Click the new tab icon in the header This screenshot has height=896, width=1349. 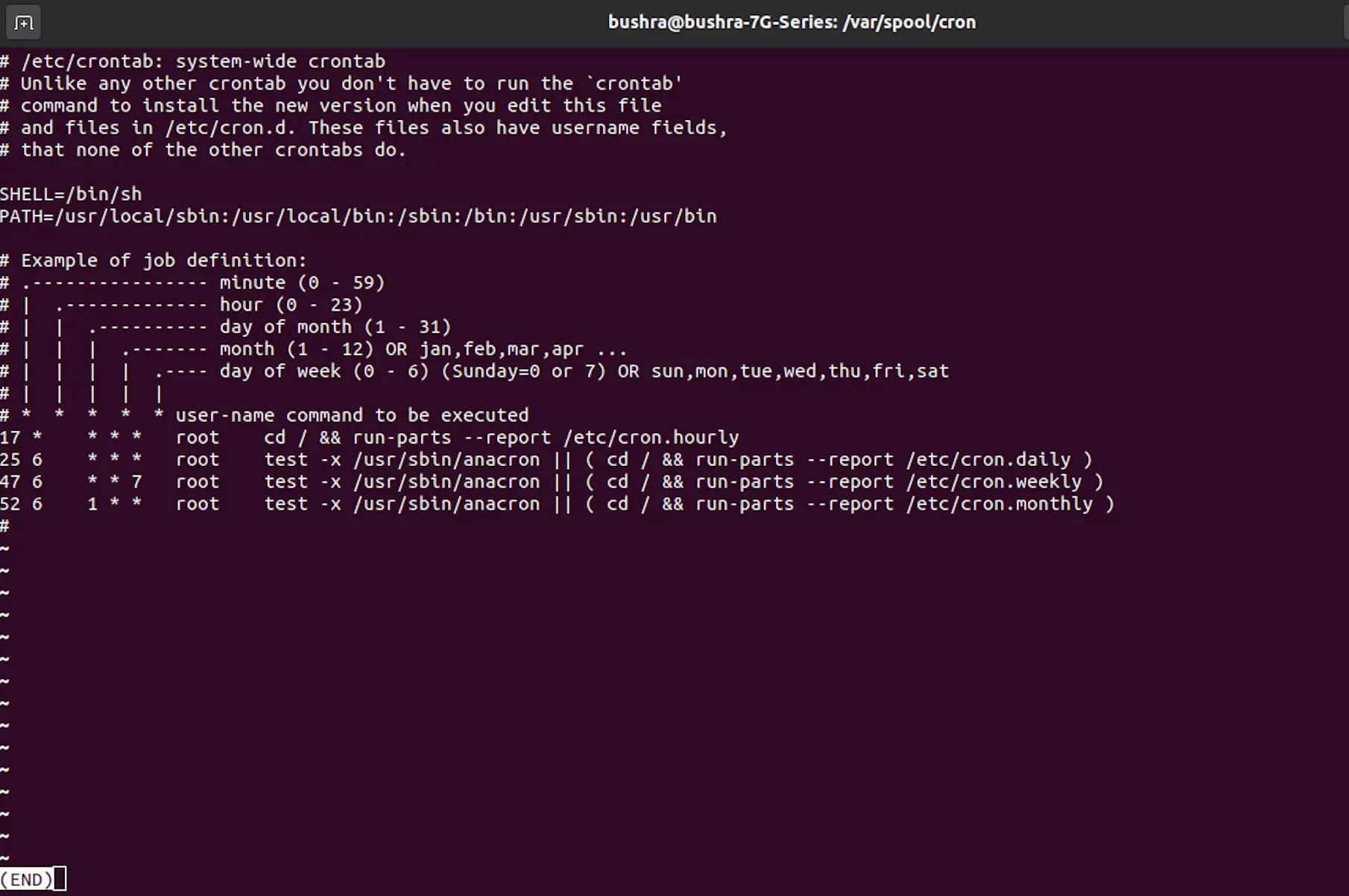(23, 23)
